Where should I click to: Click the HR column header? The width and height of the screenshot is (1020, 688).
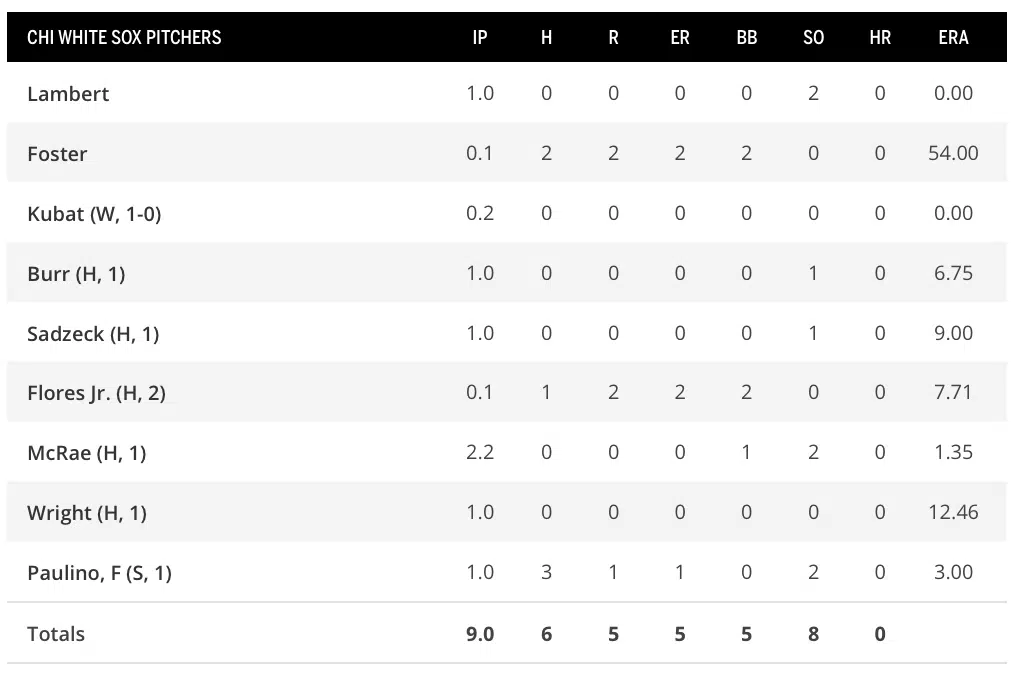(880, 38)
